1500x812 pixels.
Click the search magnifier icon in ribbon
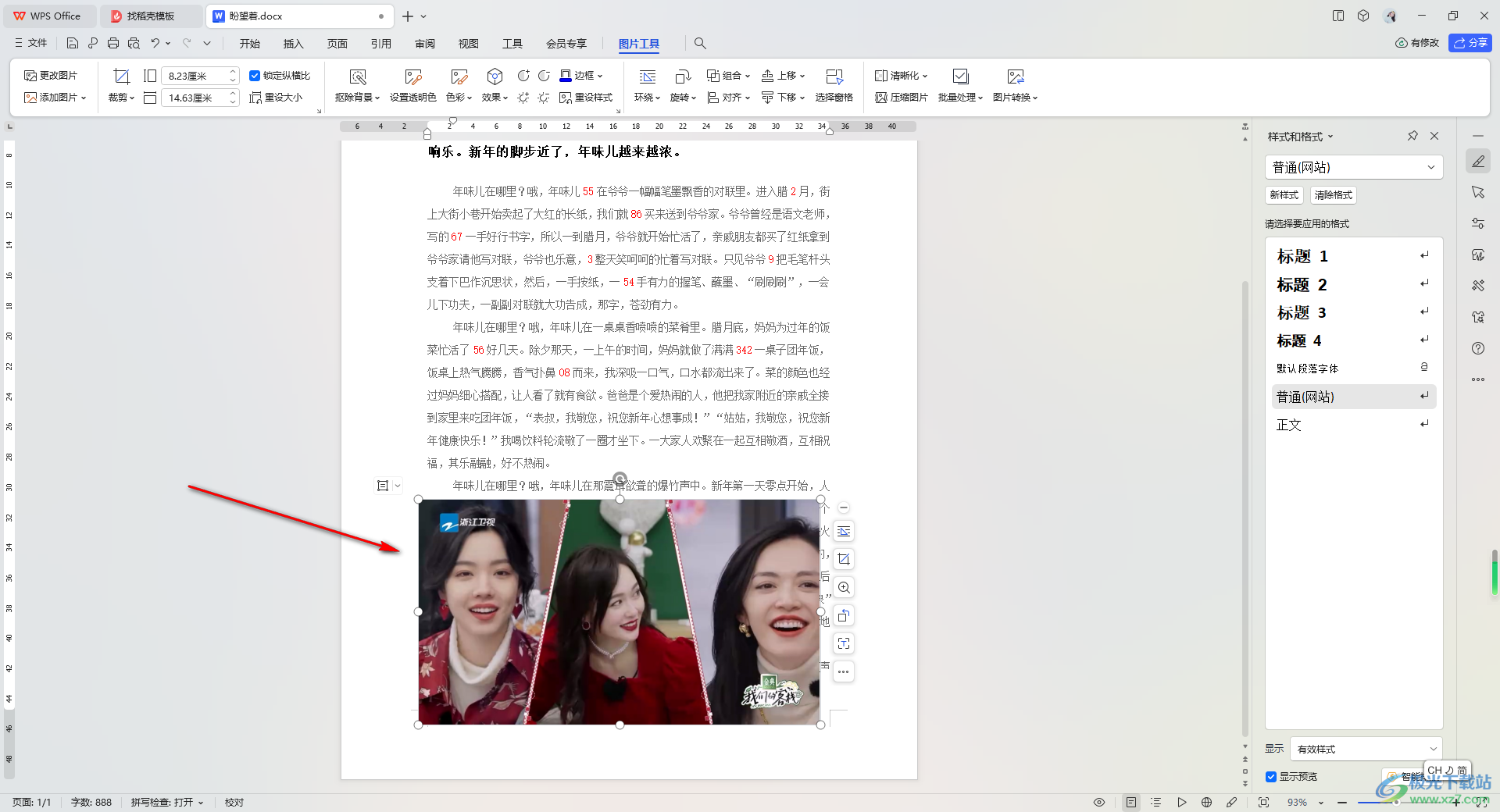[x=700, y=44]
